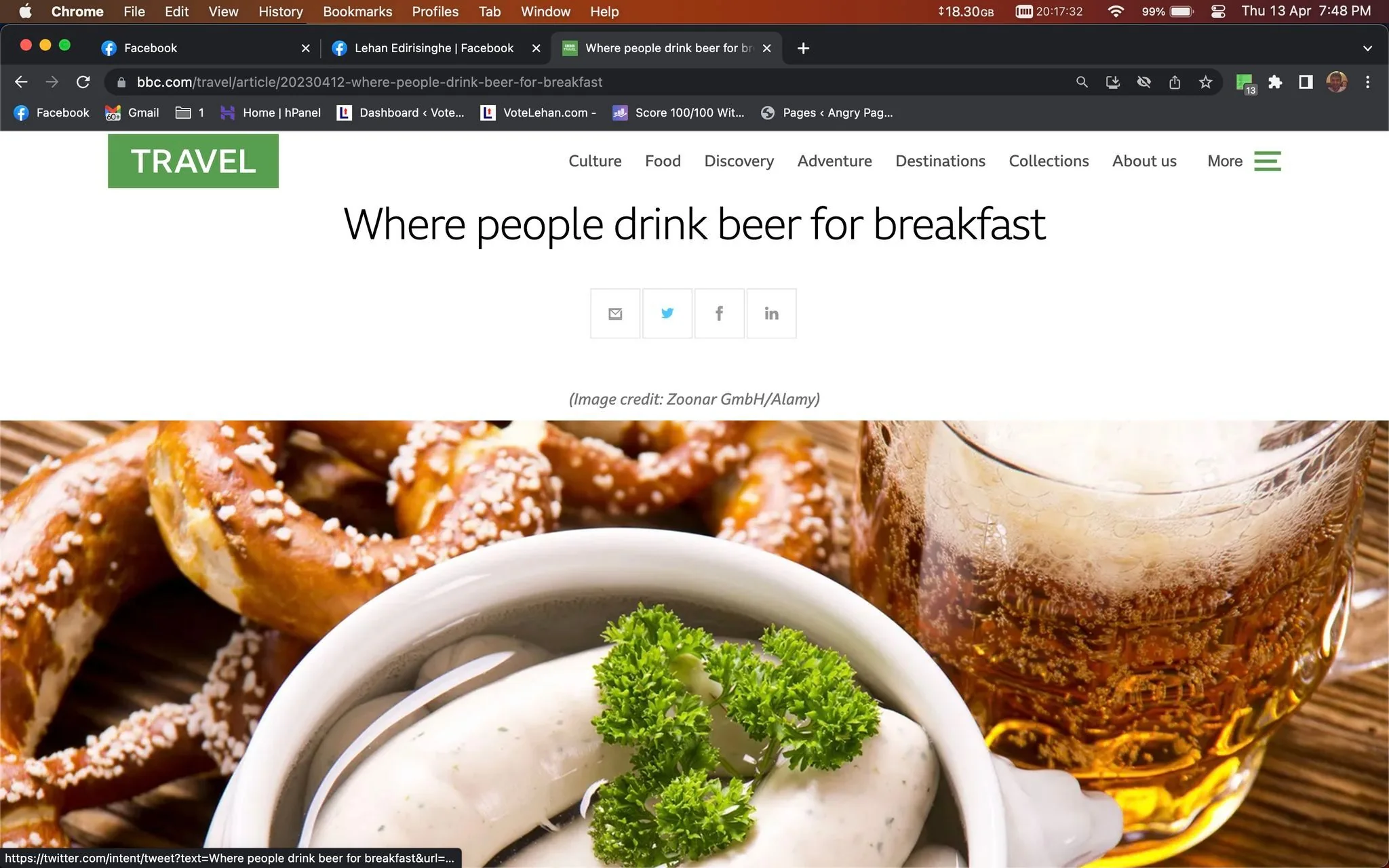Open the Bookmarks menu in menu bar
This screenshot has width=1389, height=868.
tap(357, 12)
